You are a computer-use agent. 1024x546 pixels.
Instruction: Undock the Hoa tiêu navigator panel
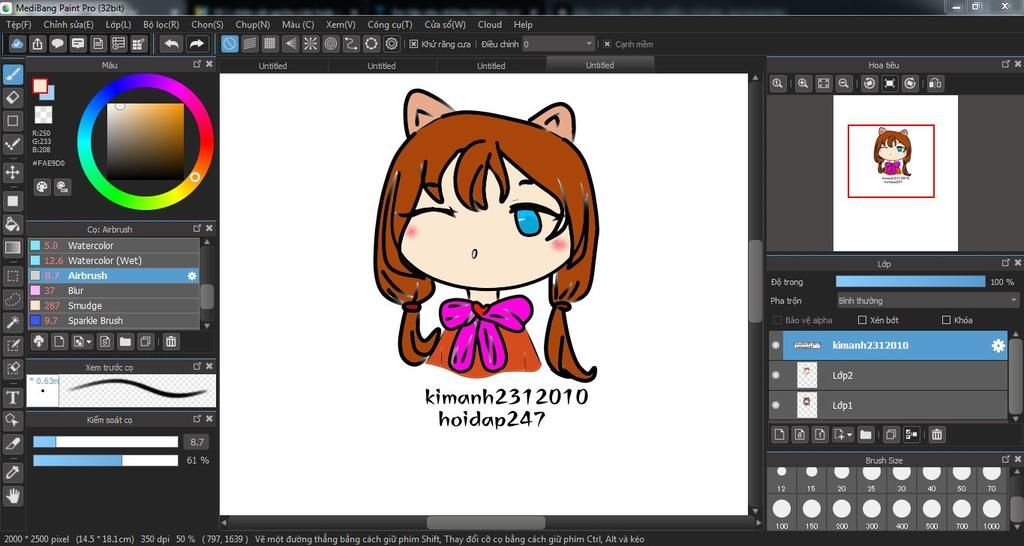pyautogui.click(x=1006, y=64)
